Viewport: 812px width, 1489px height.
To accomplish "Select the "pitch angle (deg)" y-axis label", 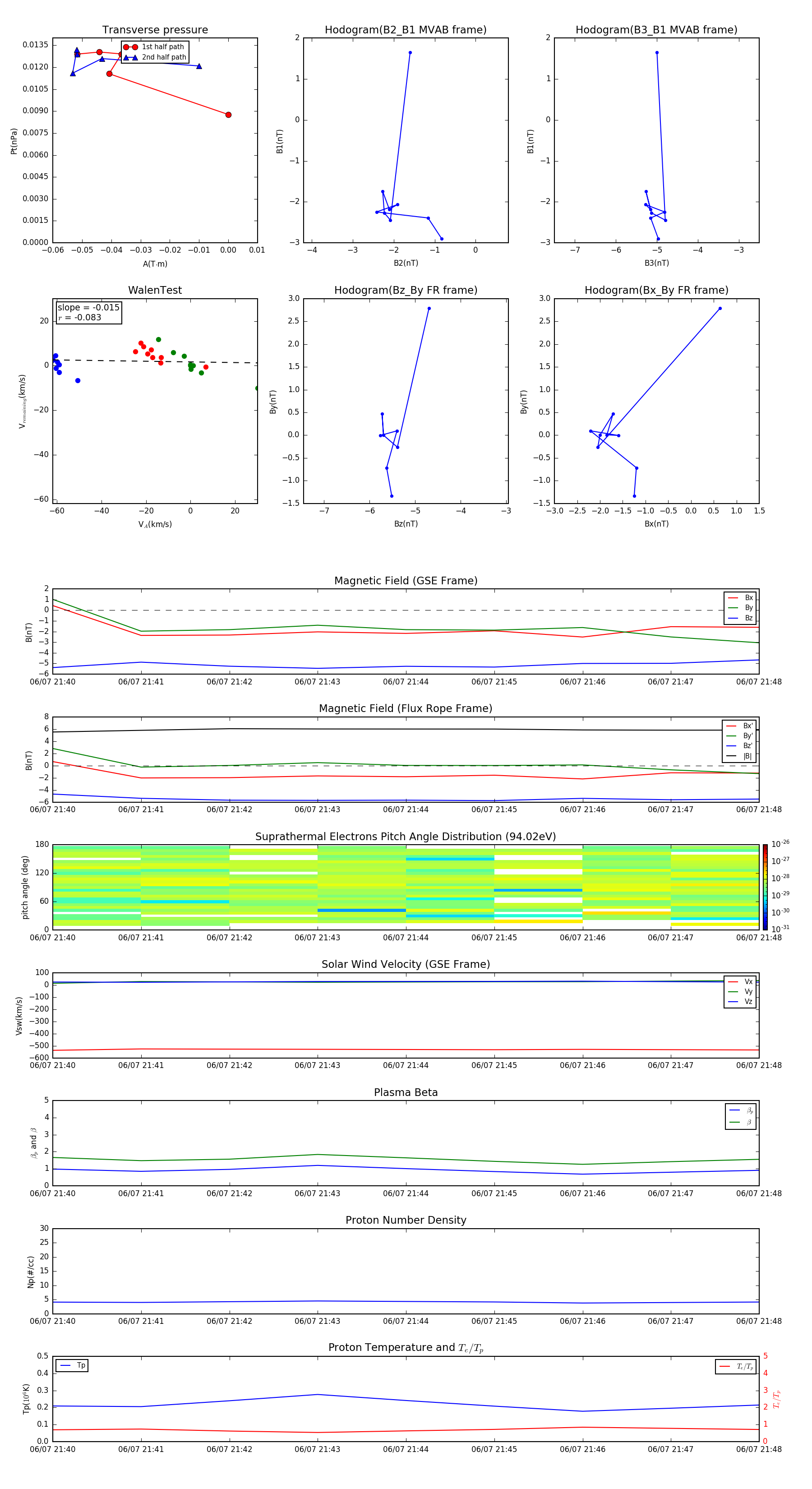I will point(25,887).
